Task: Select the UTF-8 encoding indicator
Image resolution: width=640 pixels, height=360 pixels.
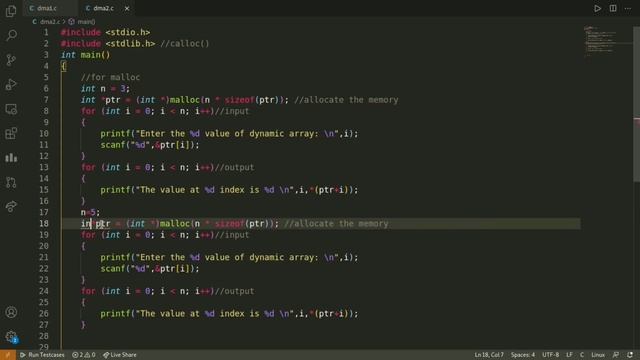Action: [x=550, y=355]
